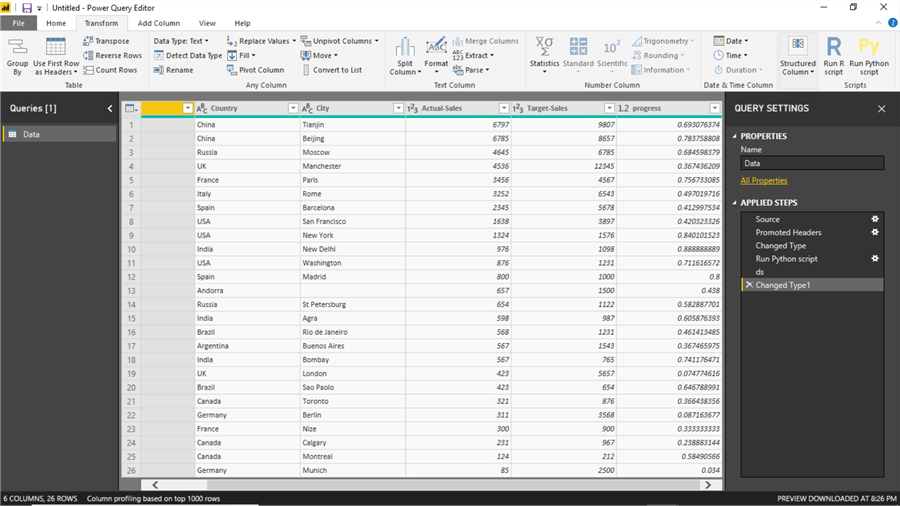The width and height of the screenshot is (900, 506).
Task: Click Use First Row as Headers
Action: pos(56,57)
